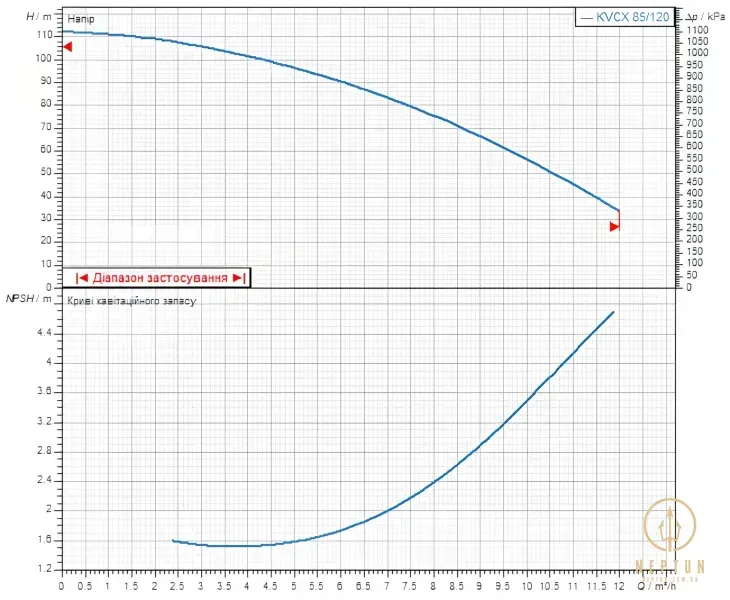The image size is (730, 600).
Task: Click the 110 tick on head axis
Action: (x=44, y=35)
